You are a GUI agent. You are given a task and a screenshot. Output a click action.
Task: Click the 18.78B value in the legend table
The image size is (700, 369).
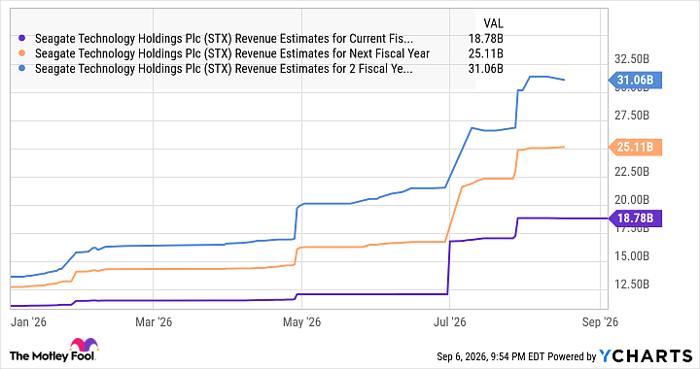pyautogui.click(x=486, y=39)
